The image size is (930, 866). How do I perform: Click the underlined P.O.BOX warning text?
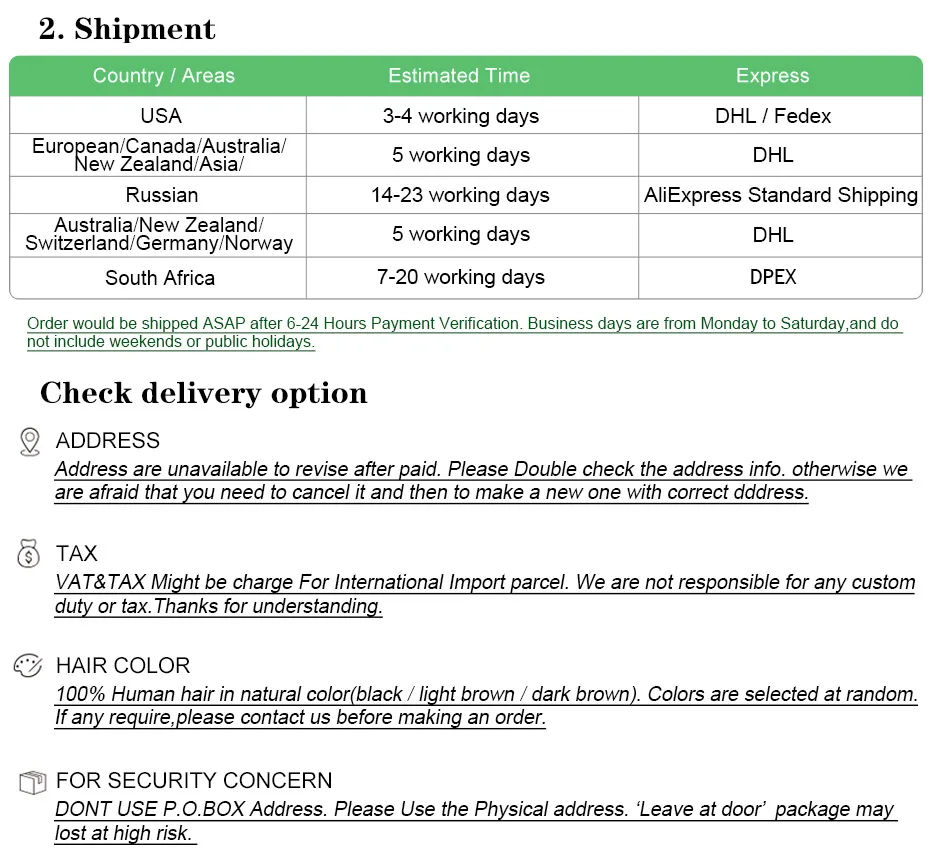[x=476, y=821]
